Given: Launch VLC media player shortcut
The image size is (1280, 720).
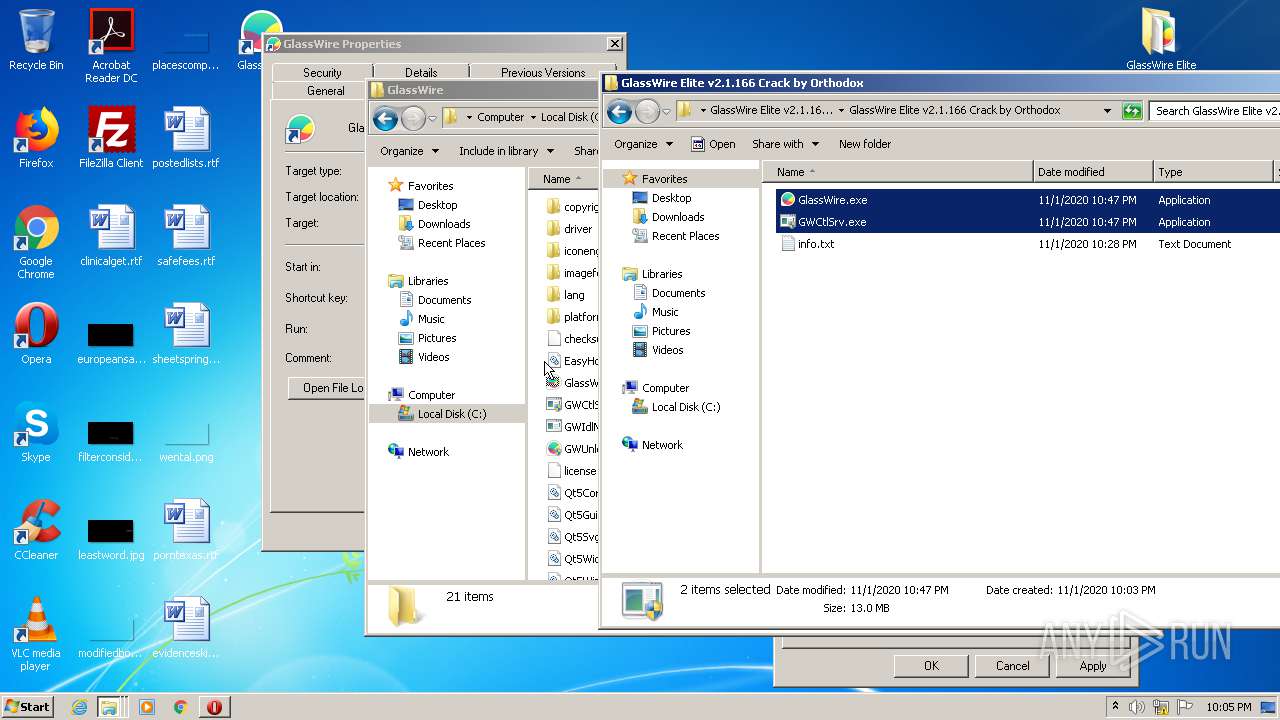Looking at the screenshot, I should (36, 634).
